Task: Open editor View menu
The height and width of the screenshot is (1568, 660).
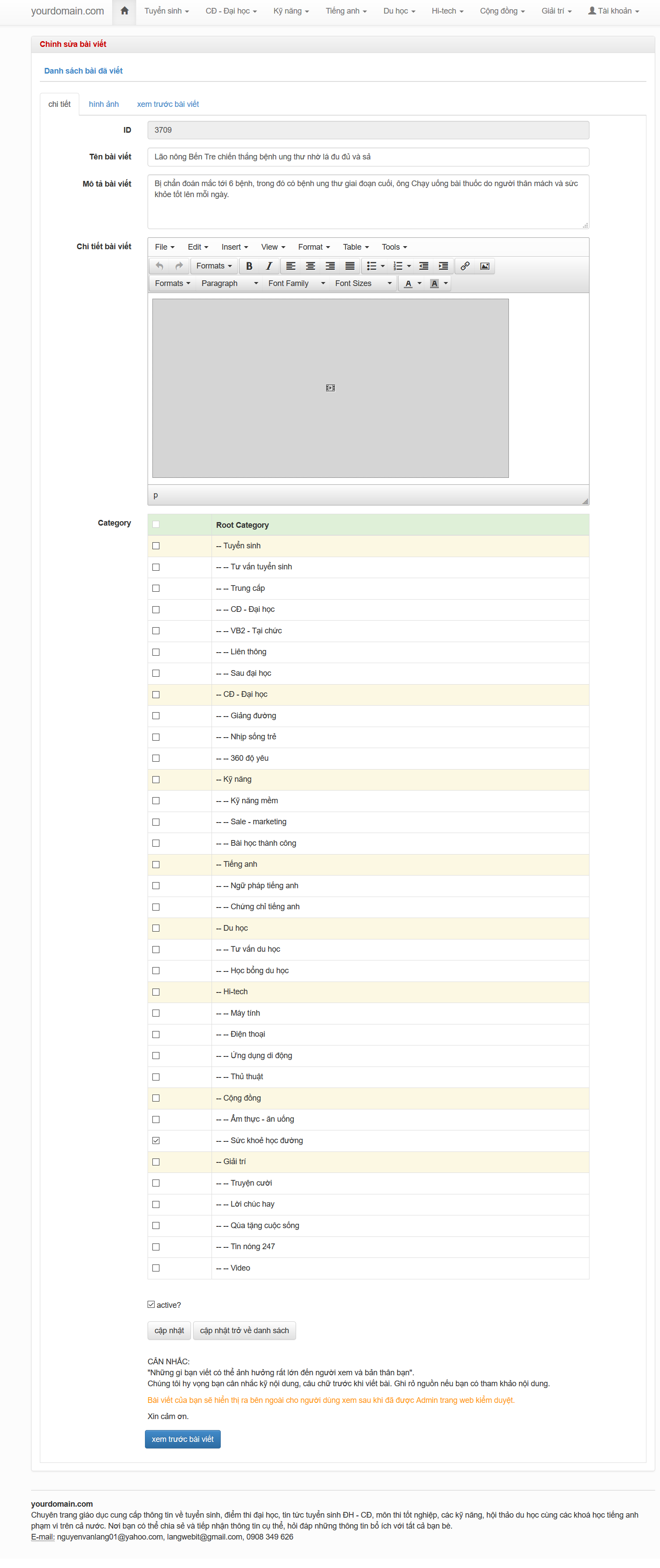Action: (x=273, y=247)
